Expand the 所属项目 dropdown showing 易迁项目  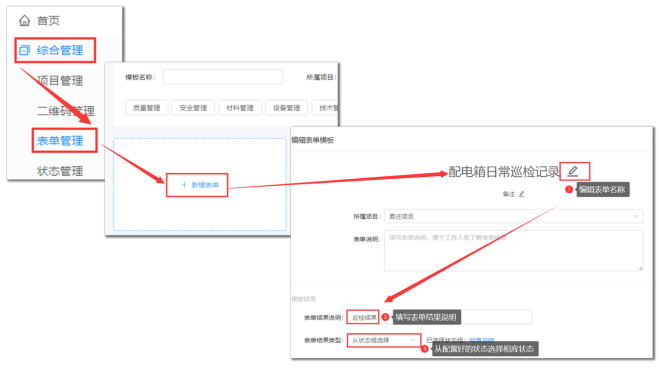pos(514,216)
